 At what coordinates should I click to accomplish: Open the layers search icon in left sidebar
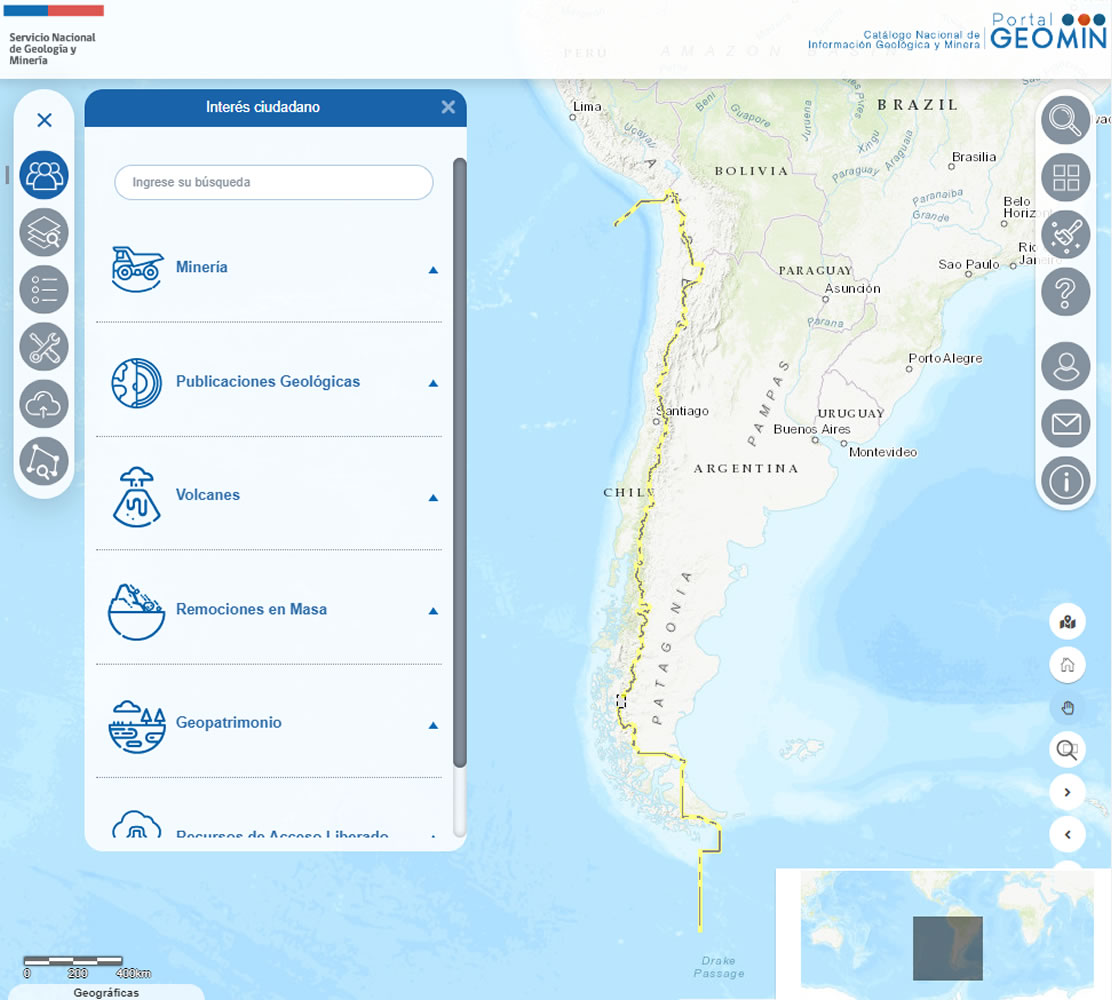pos(44,233)
